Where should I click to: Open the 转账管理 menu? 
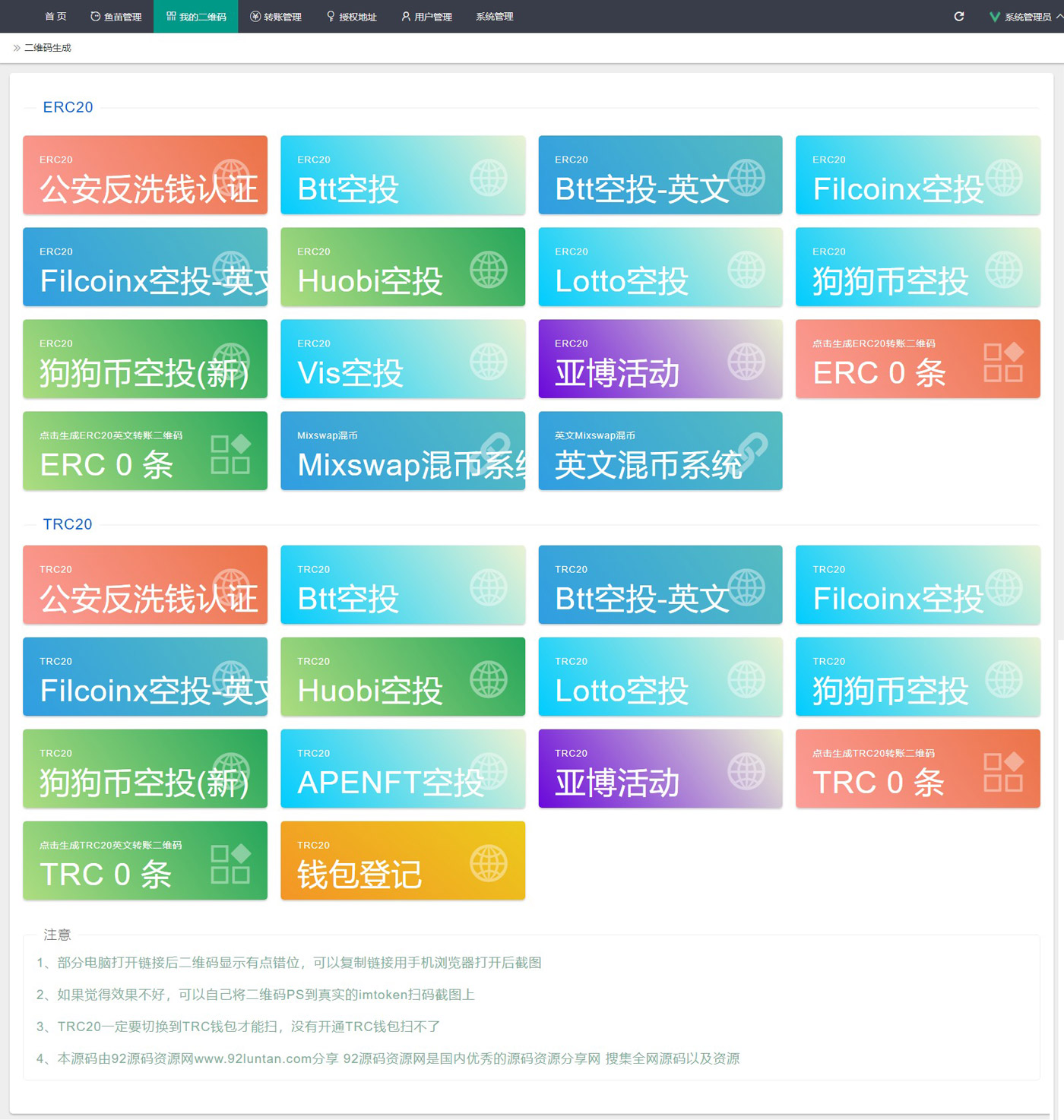(x=276, y=17)
